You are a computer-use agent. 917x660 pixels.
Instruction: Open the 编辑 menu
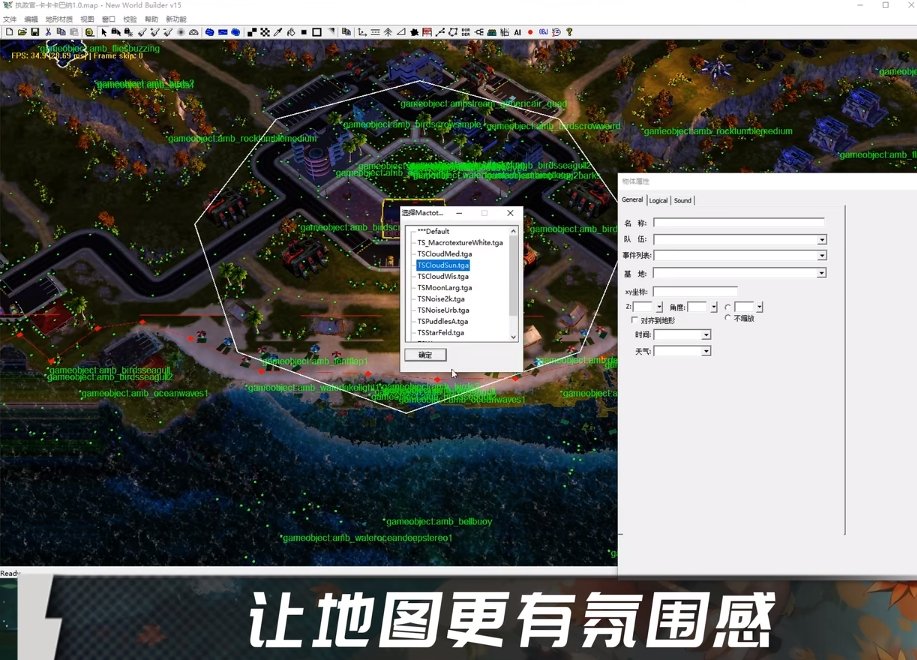click(x=31, y=19)
